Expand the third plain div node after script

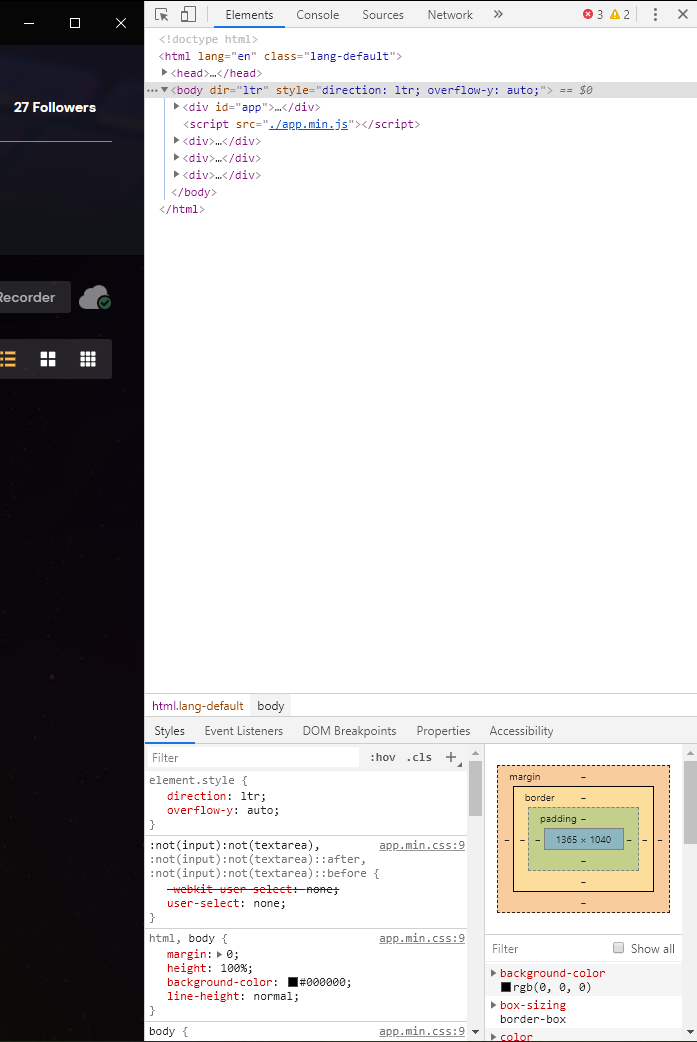177,174
